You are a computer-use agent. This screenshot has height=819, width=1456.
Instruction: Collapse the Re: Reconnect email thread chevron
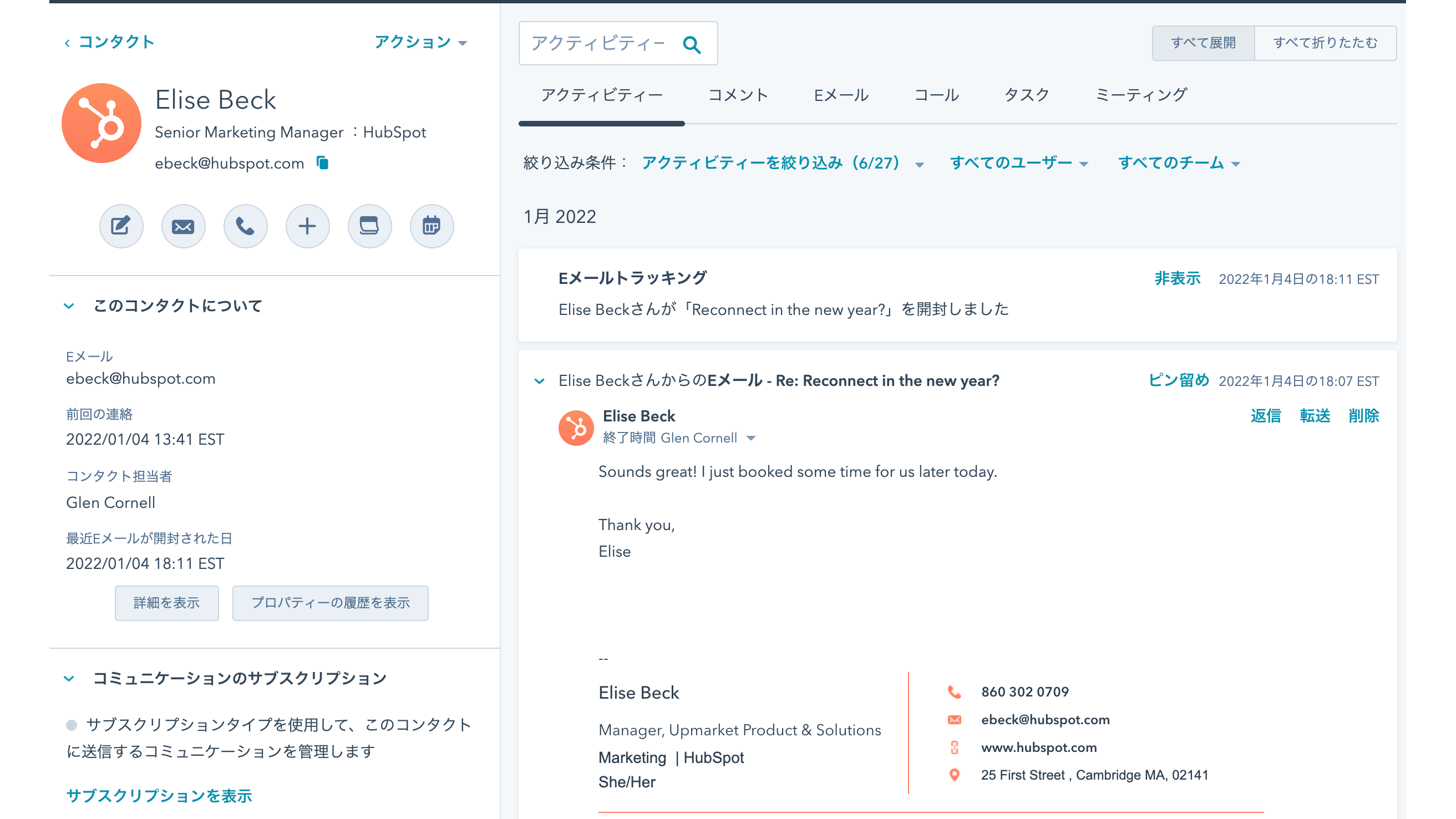coord(539,381)
